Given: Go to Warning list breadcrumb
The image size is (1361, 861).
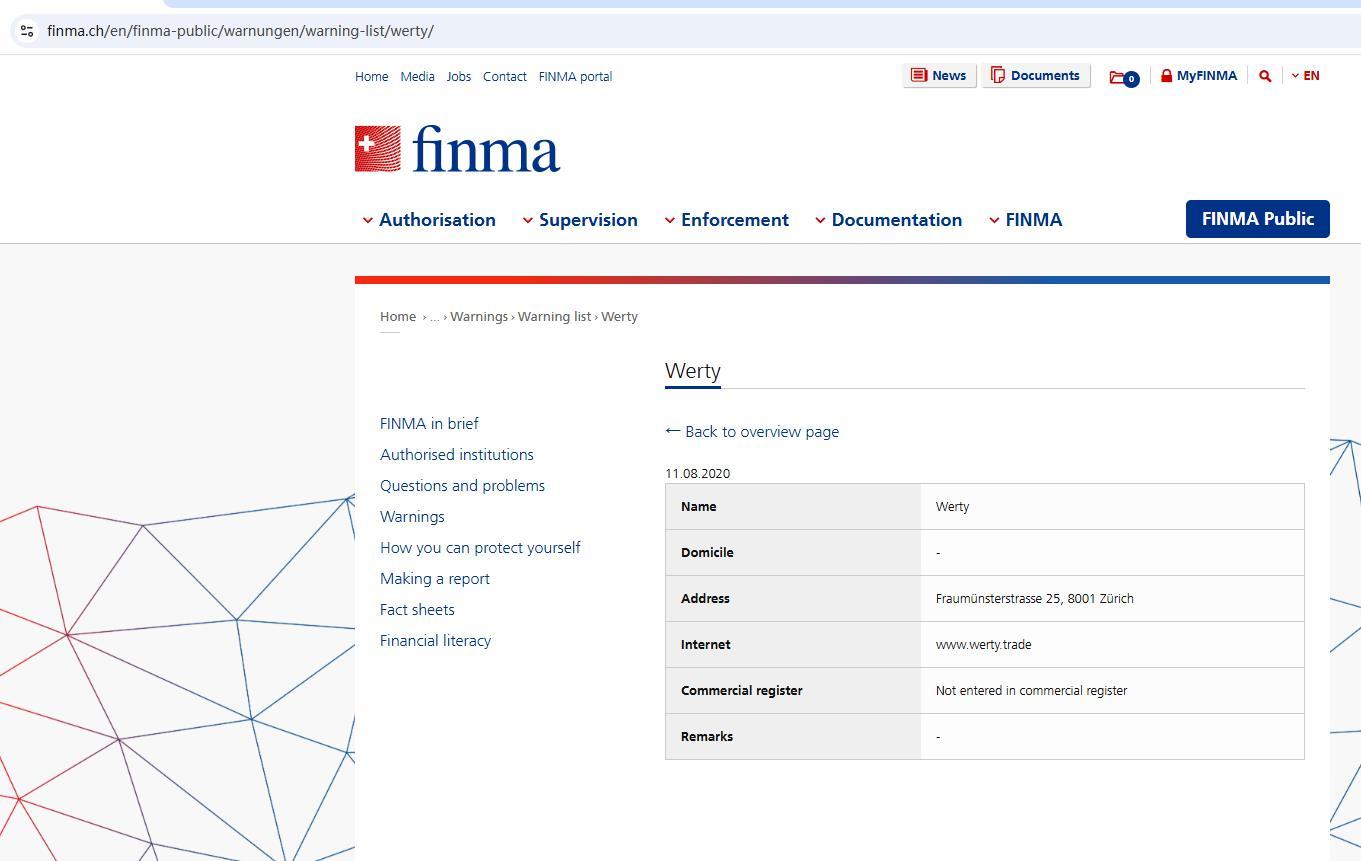Looking at the screenshot, I should (554, 317).
